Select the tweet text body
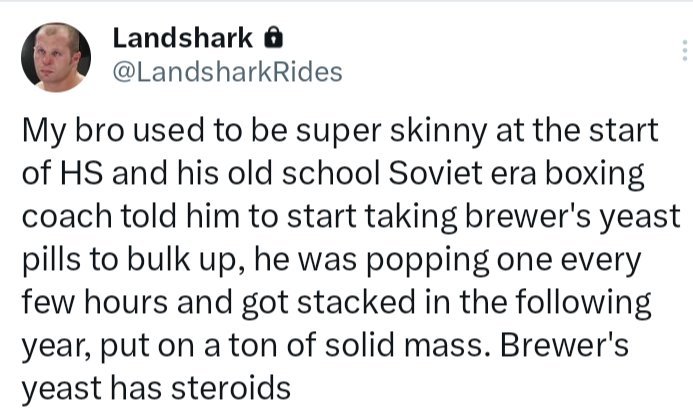The height and width of the screenshot is (417, 693). click(351, 259)
